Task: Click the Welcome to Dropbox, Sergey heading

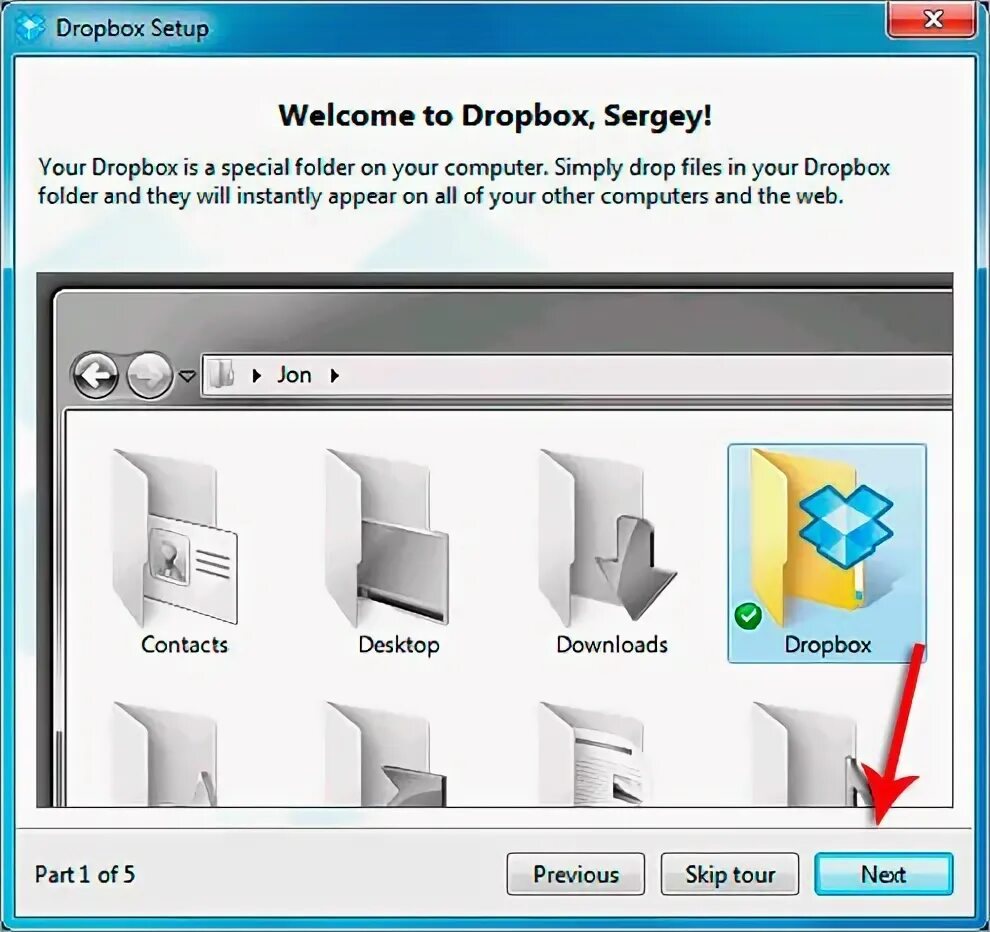Action: [496, 116]
